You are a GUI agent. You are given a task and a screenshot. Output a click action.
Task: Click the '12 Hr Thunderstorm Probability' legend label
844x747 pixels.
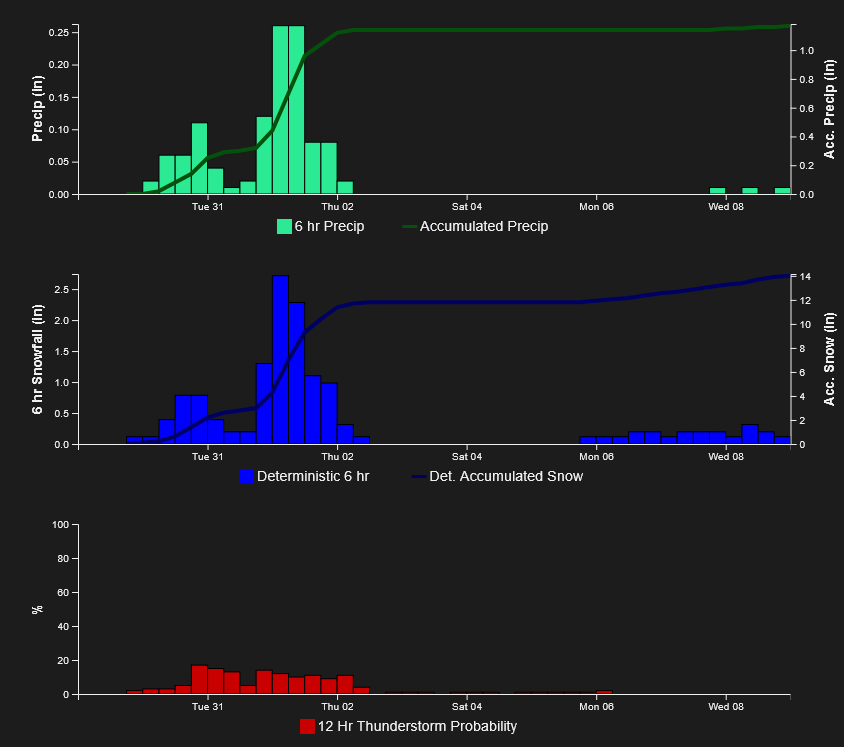pyautogui.click(x=417, y=727)
